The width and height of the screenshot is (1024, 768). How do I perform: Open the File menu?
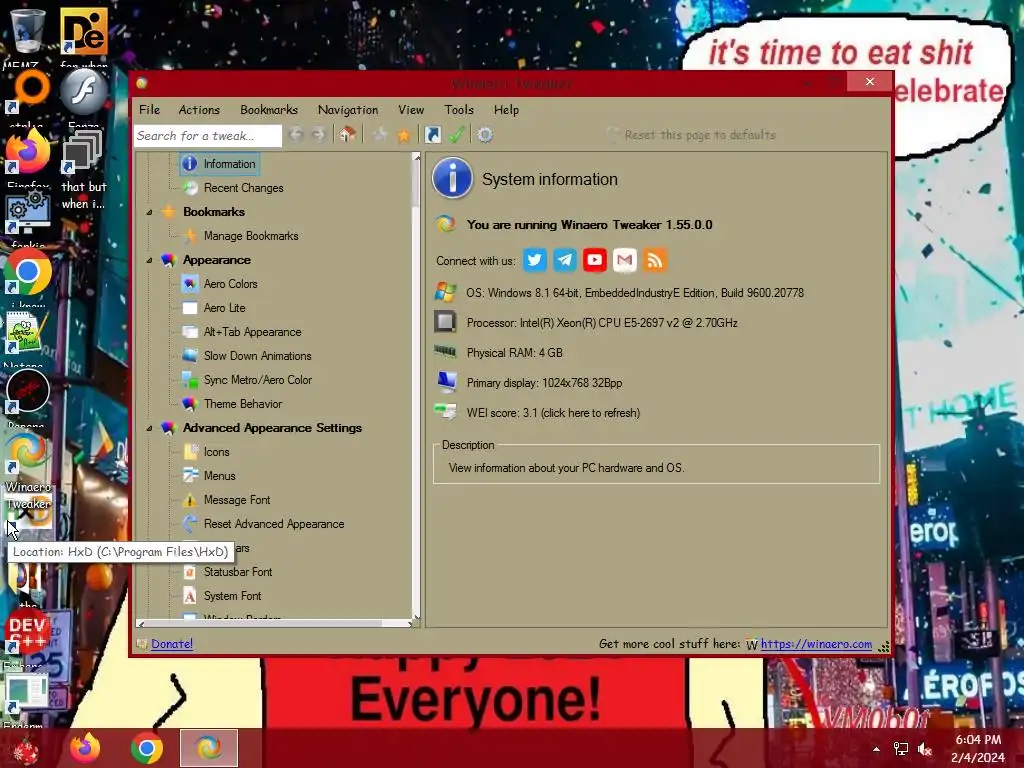tap(150, 110)
